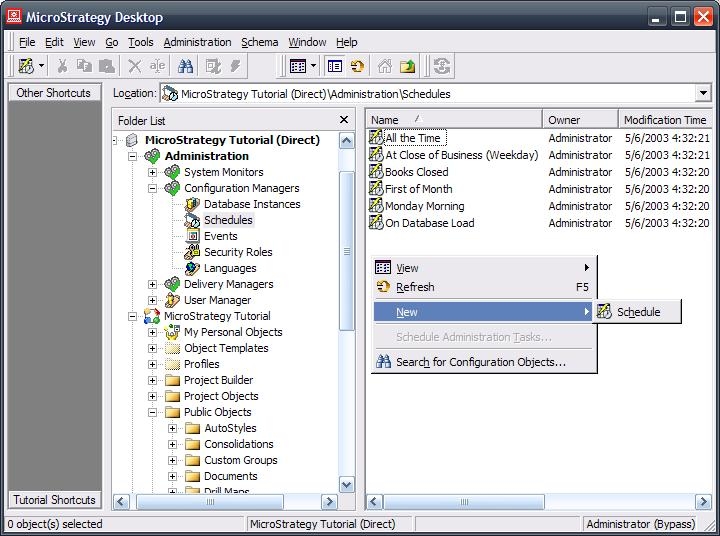Screen dimensions: 720x536
Task: Click the Security Roles tree icon
Action: [x=192, y=252]
